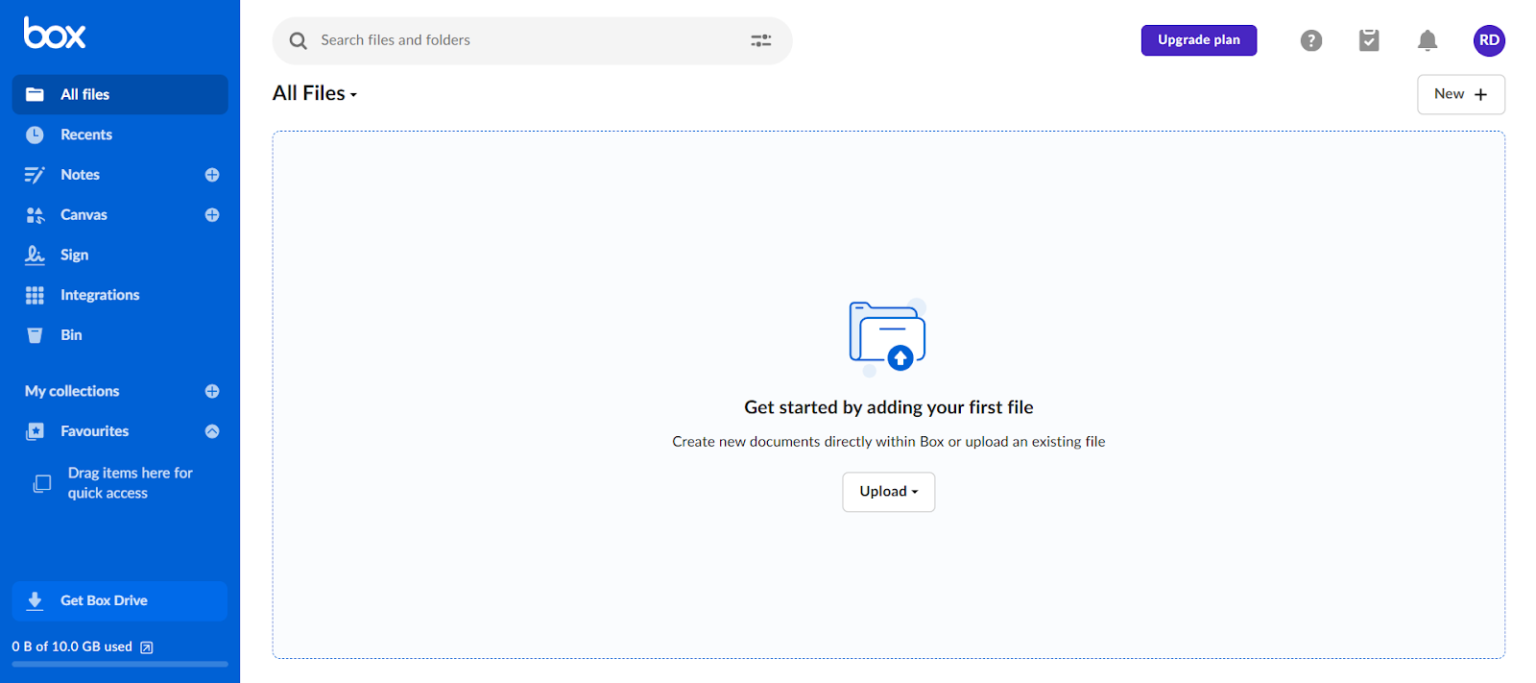The height and width of the screenshot is (683, 1536).
Task: Open search filter options
Action: (761, 40)
